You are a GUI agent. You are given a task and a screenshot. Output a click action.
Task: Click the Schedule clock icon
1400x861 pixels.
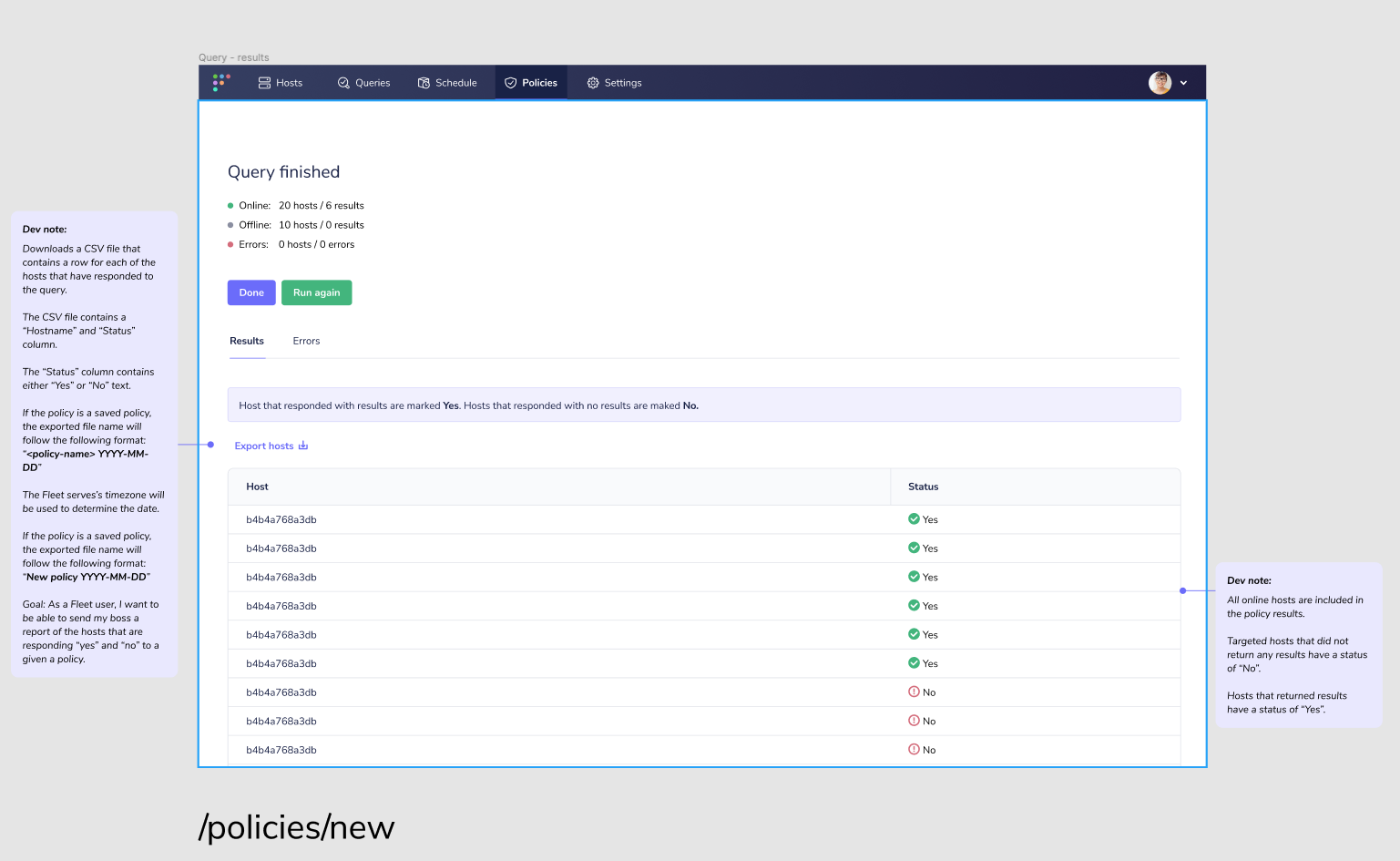tap(424, 82)
